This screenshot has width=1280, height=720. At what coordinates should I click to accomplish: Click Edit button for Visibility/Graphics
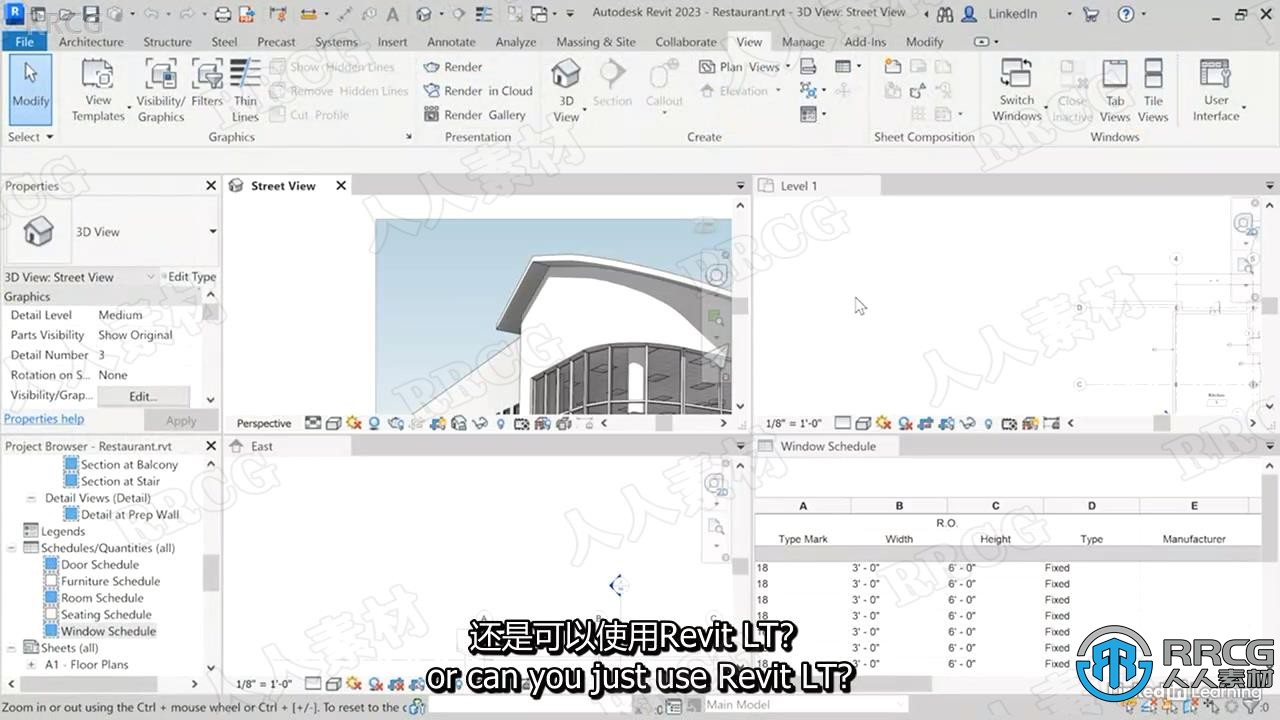pos(143,396)
